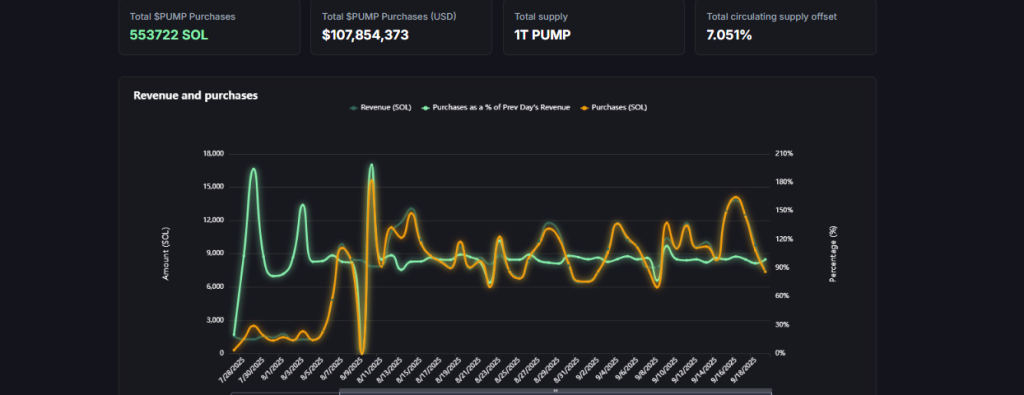Toggle the Purchases (SOL) legend series
Viewport: 1024px width, 395px height.
(x=613, y=107)
